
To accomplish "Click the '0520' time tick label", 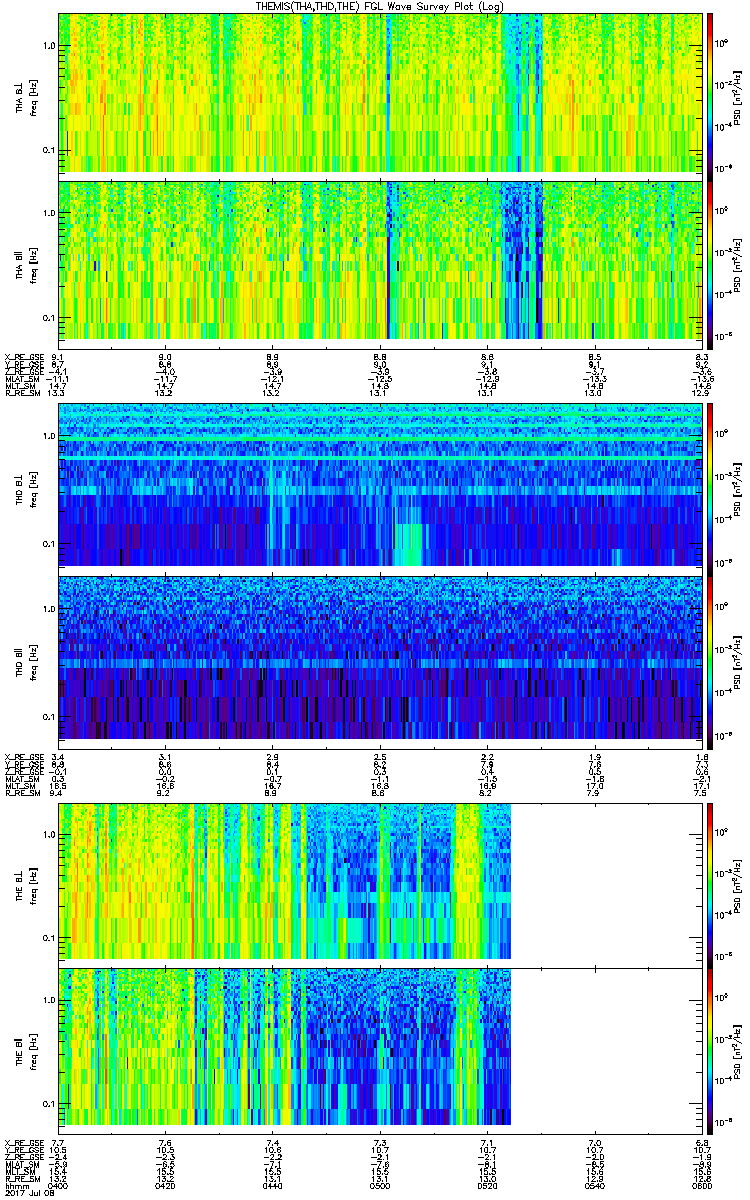I will click(x=486, y=1185).
